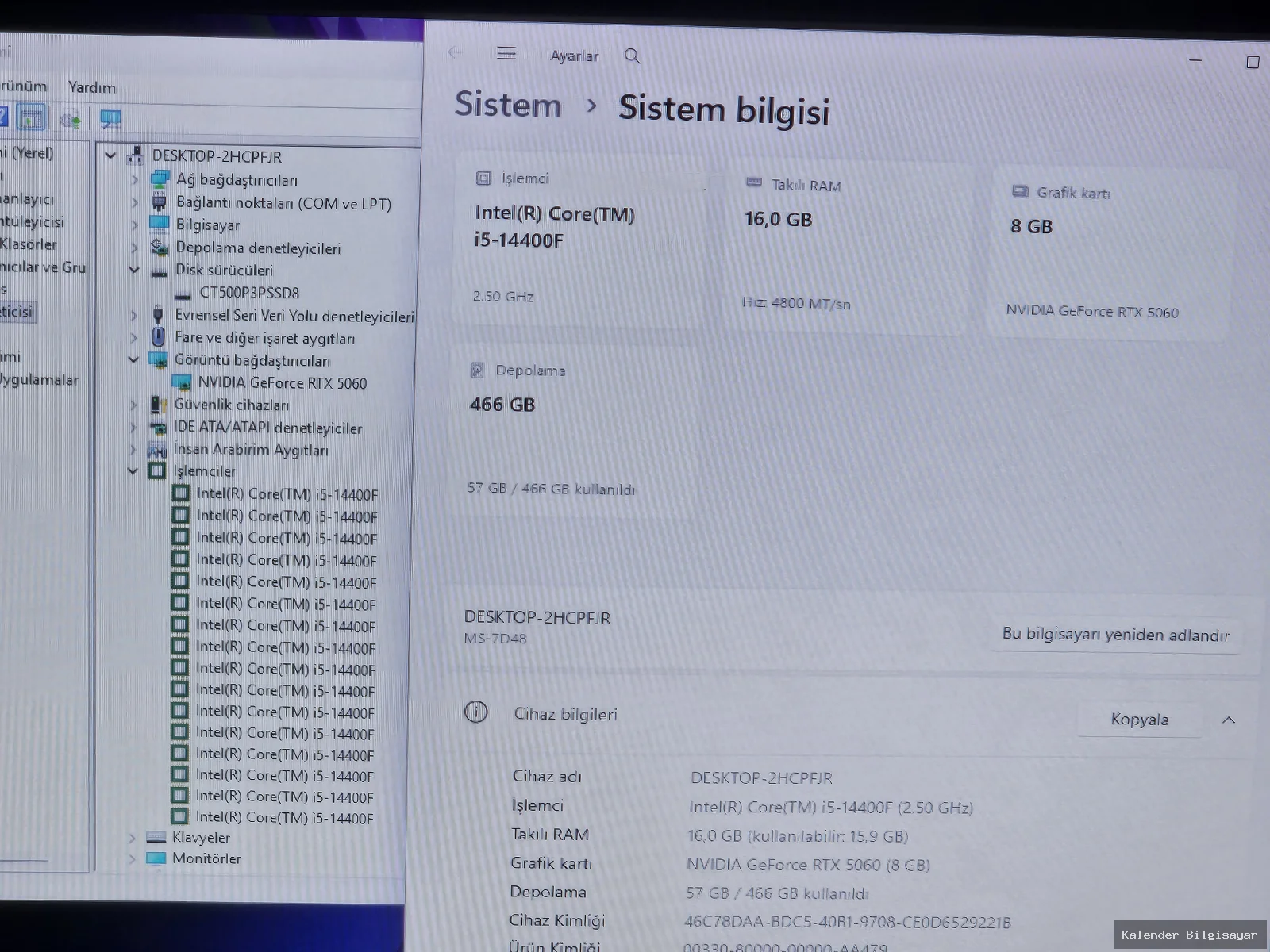This screenshot has width=1270, height=952.
Task: Click the "466 GB" Depolama card value
Action: (x=502, y=405)
